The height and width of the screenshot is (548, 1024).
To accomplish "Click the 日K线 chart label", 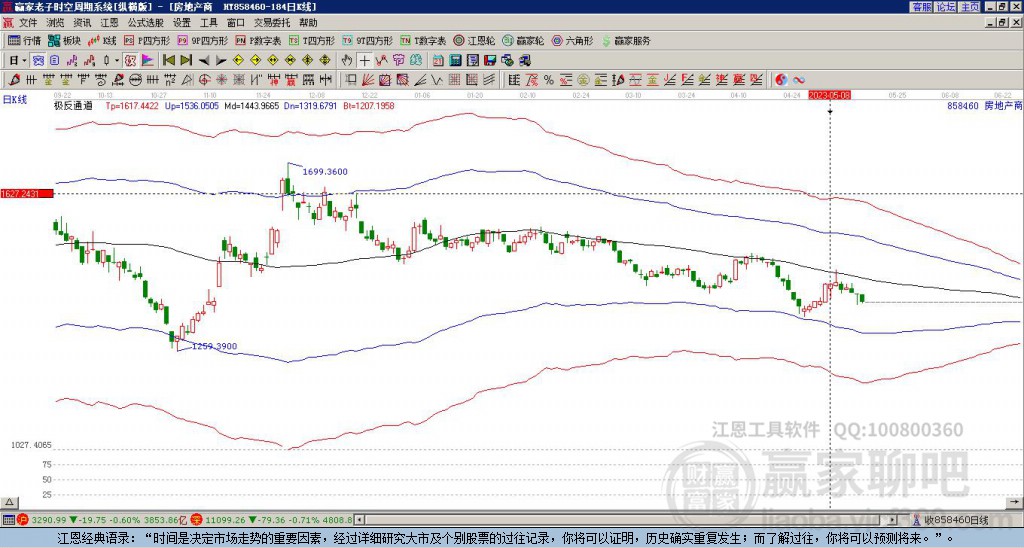I will pyautogui.click(x=15, y=100).
